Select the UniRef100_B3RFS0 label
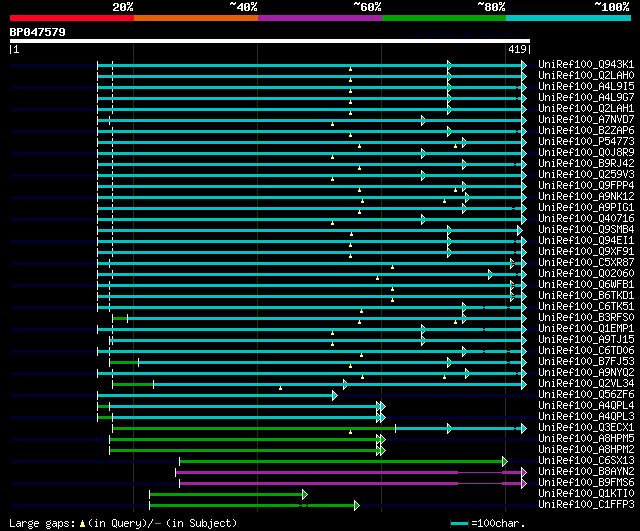The image size is (640, 531). (586, 318)
